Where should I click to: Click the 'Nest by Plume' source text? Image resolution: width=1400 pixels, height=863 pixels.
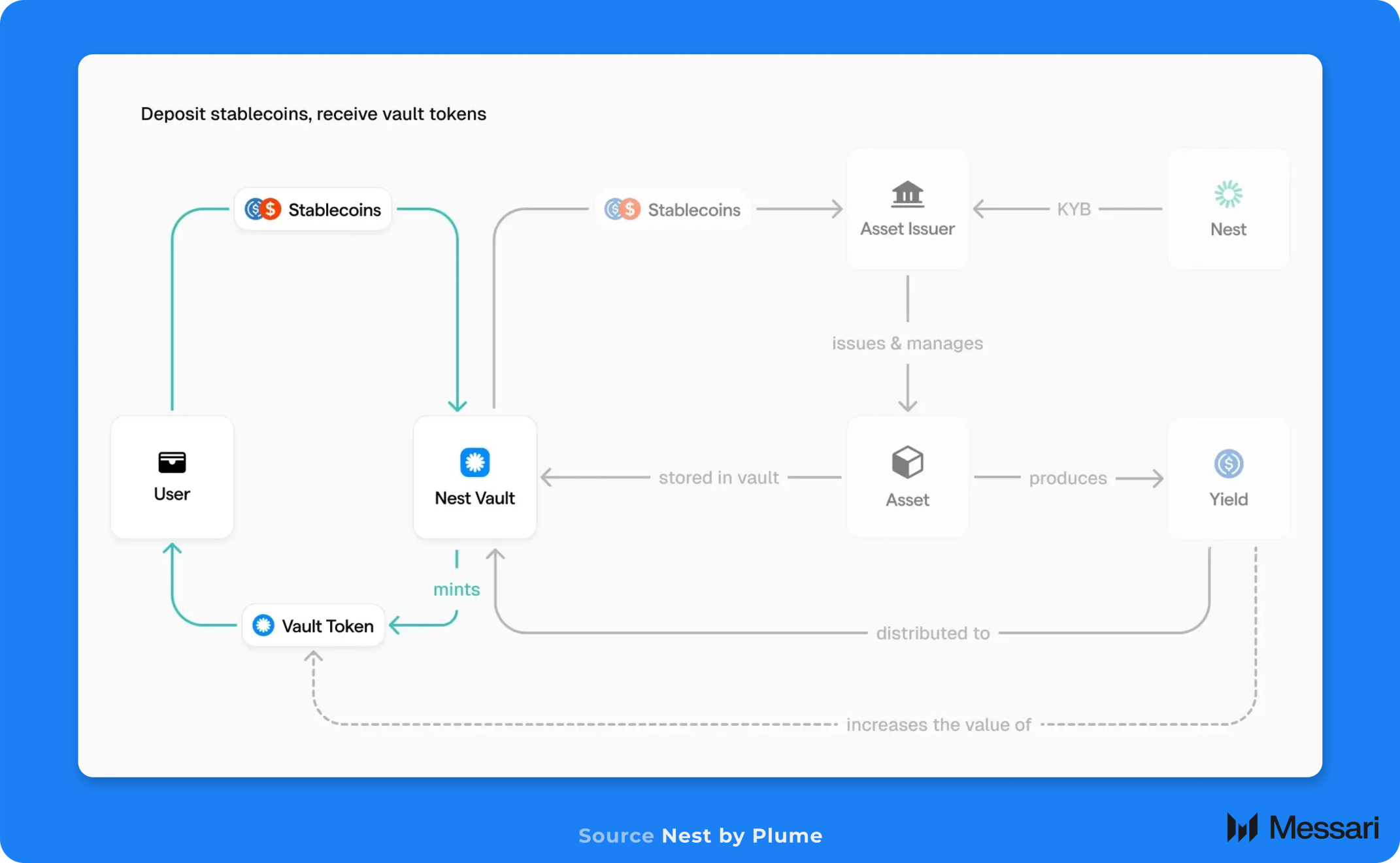(742, 836)
